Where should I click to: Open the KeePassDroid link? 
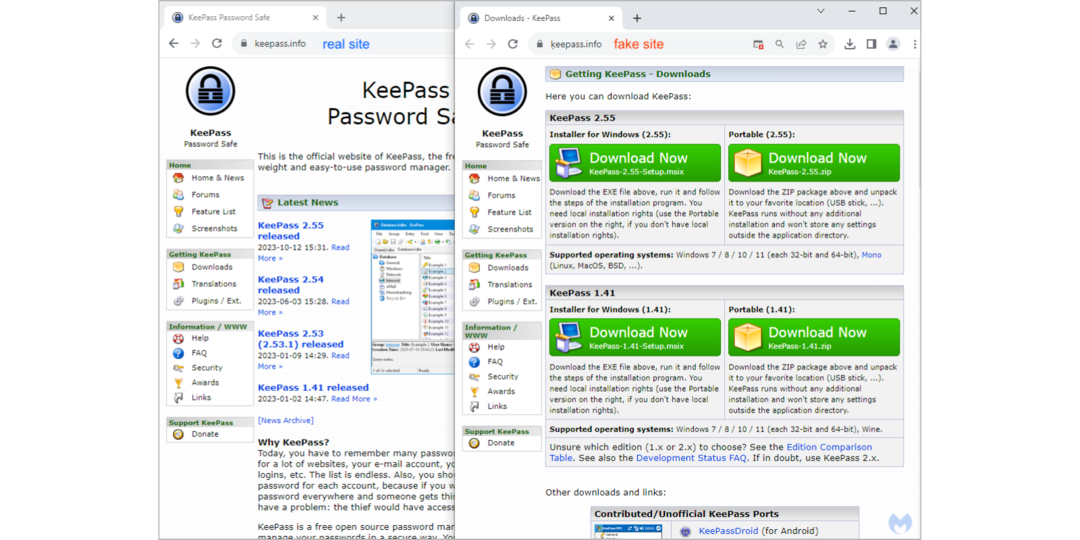[x=728, y=531]
